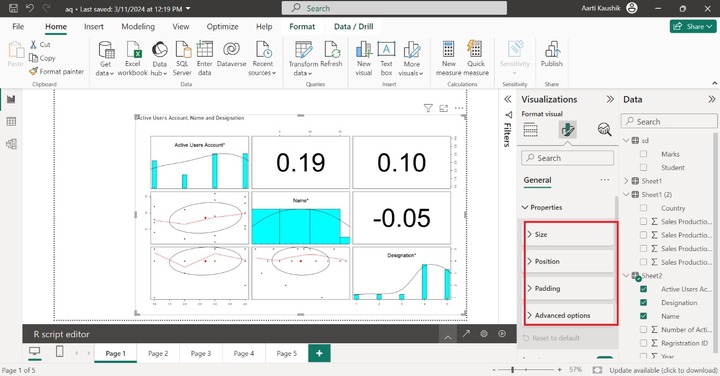This screenshot has width=720, height=376.
Task: Switch to Model view in sidebar
Action: (11, 144)
